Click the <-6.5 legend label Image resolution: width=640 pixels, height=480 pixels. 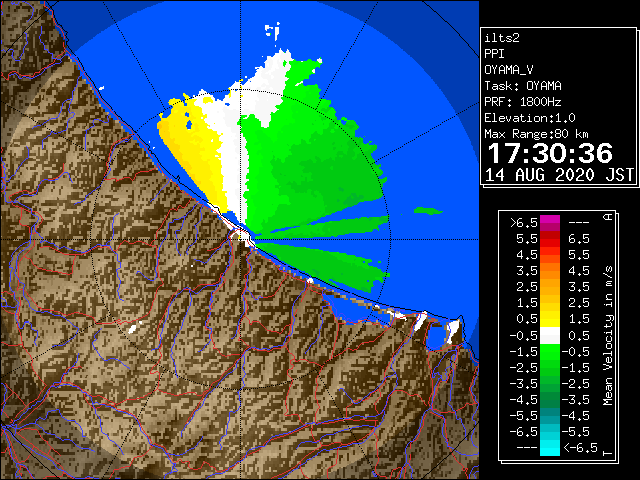[x=580, y=448]
